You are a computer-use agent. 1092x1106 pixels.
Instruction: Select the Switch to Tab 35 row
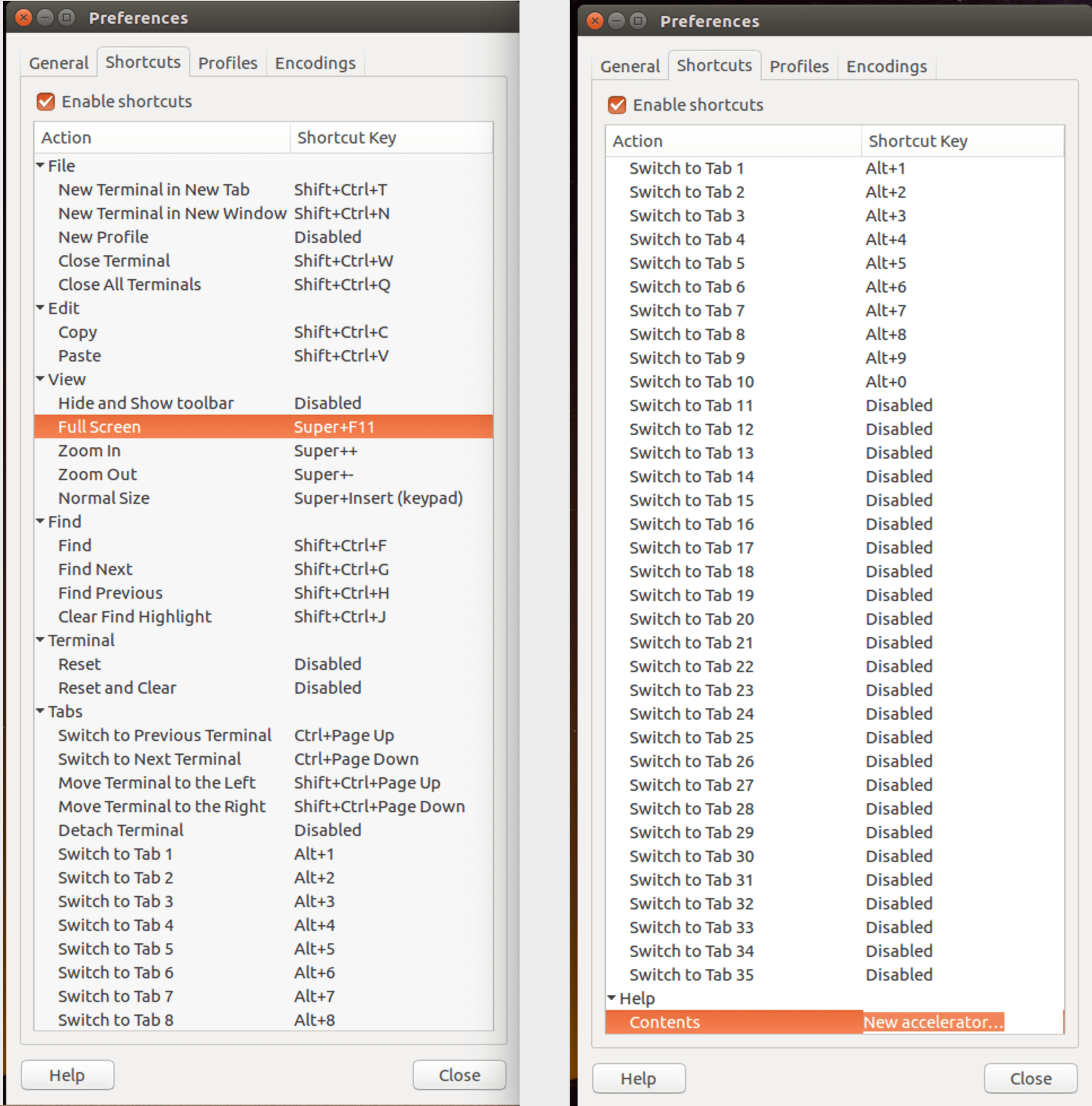pyautogui.click(x=835, y=975)
